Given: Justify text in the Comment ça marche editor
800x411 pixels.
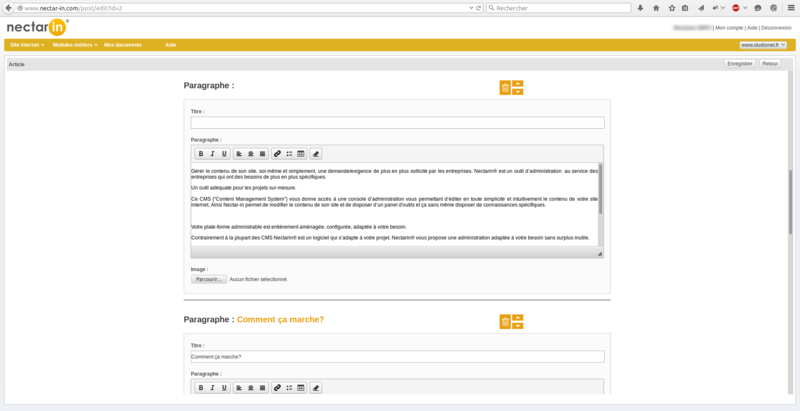Looking at the screenshot, I should [x=262, y=388].
